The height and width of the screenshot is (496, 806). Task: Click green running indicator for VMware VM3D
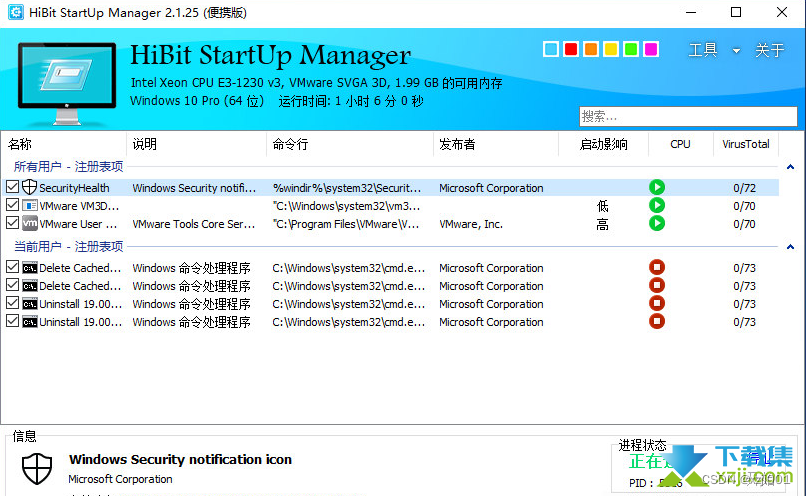pos(656,206)
